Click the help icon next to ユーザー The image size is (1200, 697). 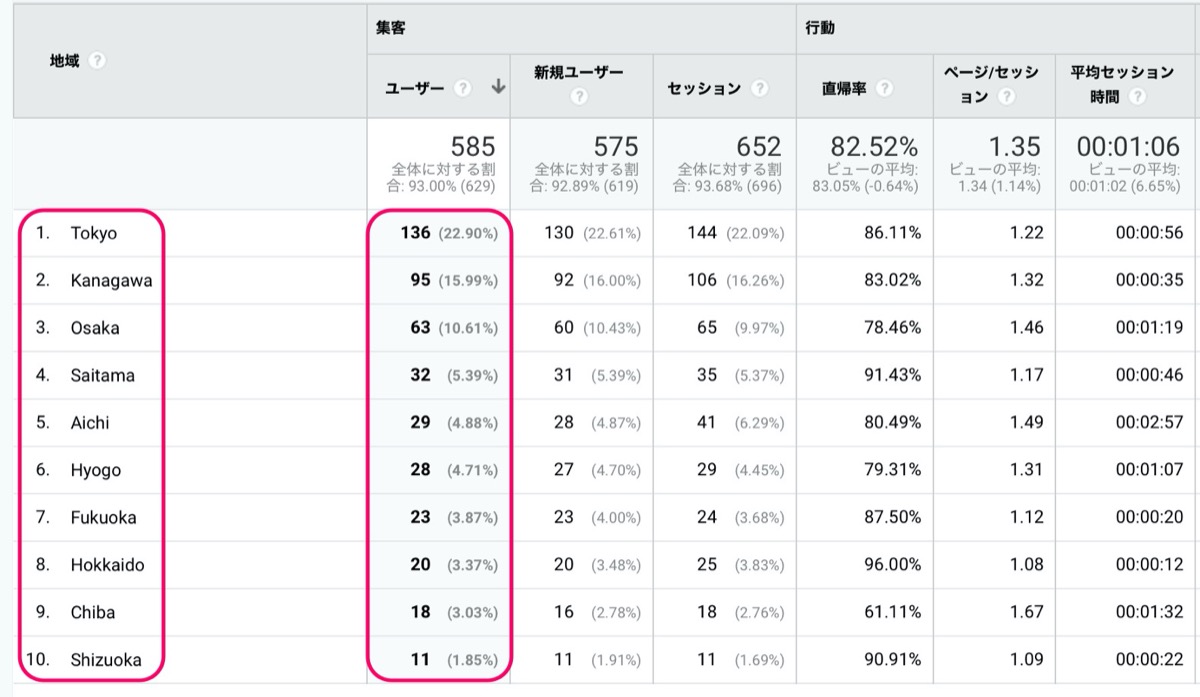(x=462, y=88)
